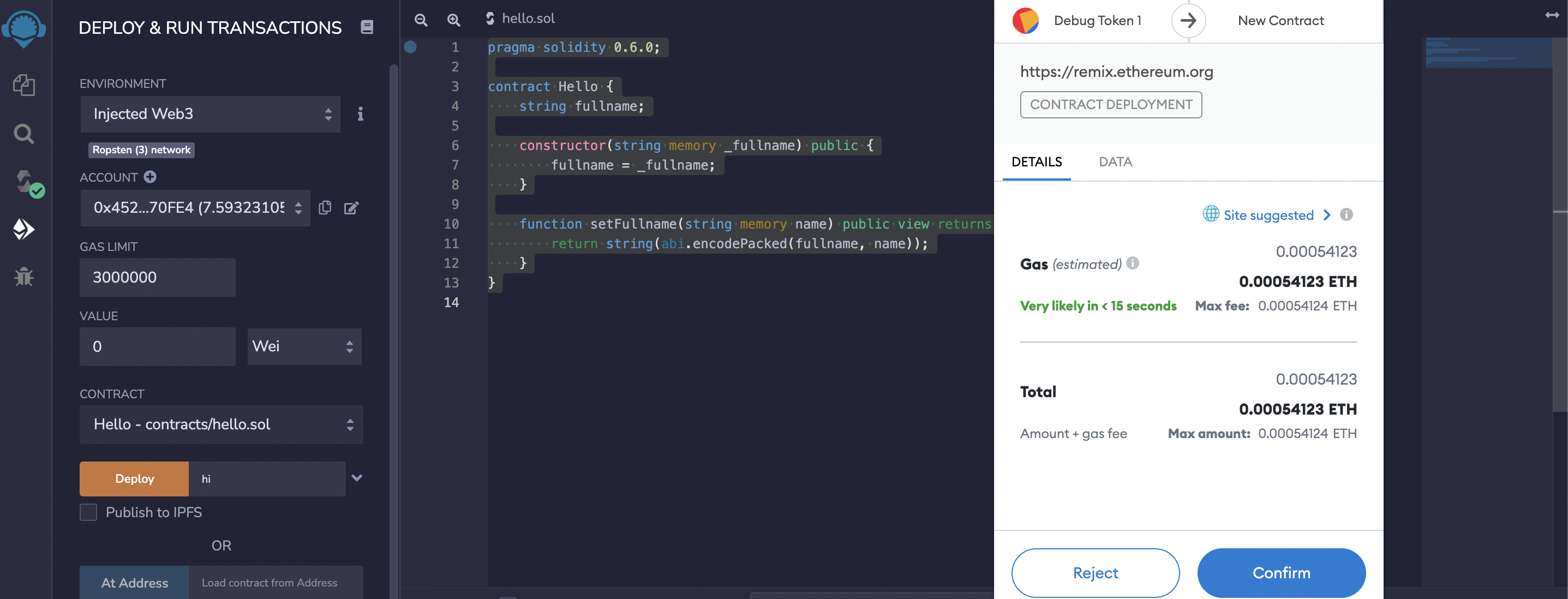
Task: Click the Site suggested gas link
Action: click(x=1268, y=215)
